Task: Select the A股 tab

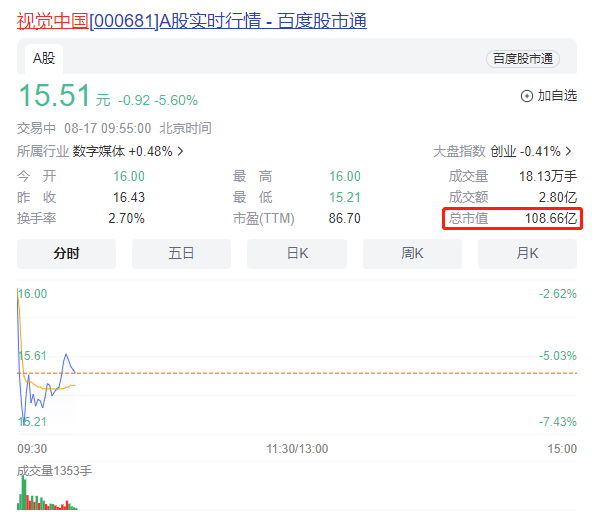Action: (44, 59)
